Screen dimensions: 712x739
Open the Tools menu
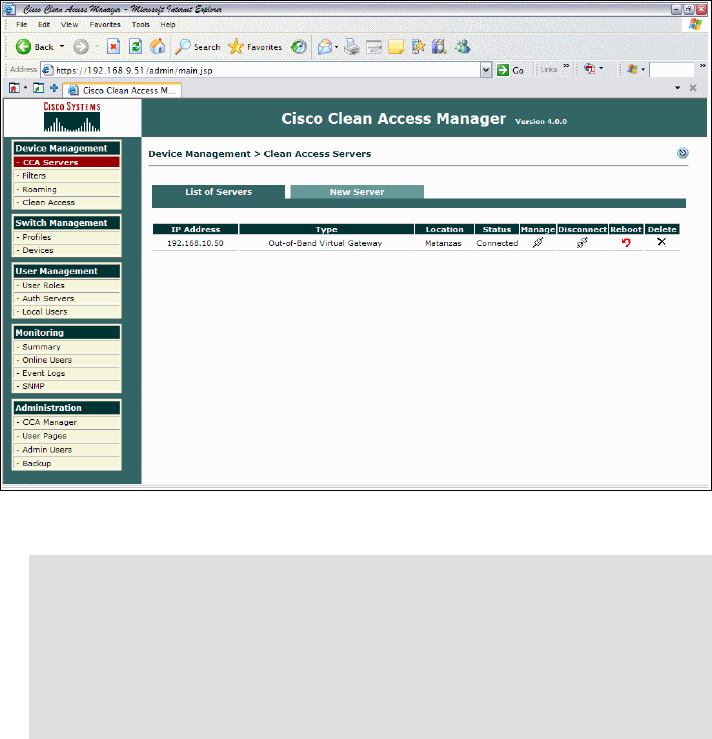point(140,25)
